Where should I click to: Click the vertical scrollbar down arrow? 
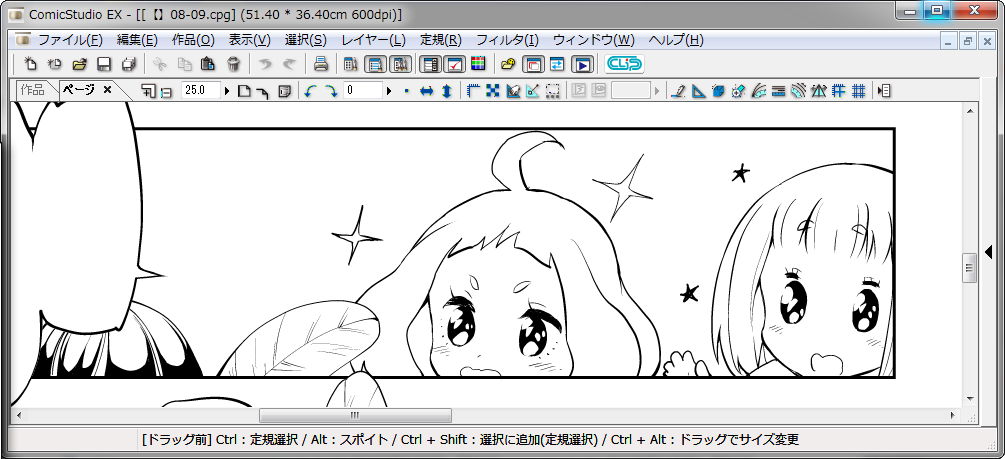click(969, 398)
